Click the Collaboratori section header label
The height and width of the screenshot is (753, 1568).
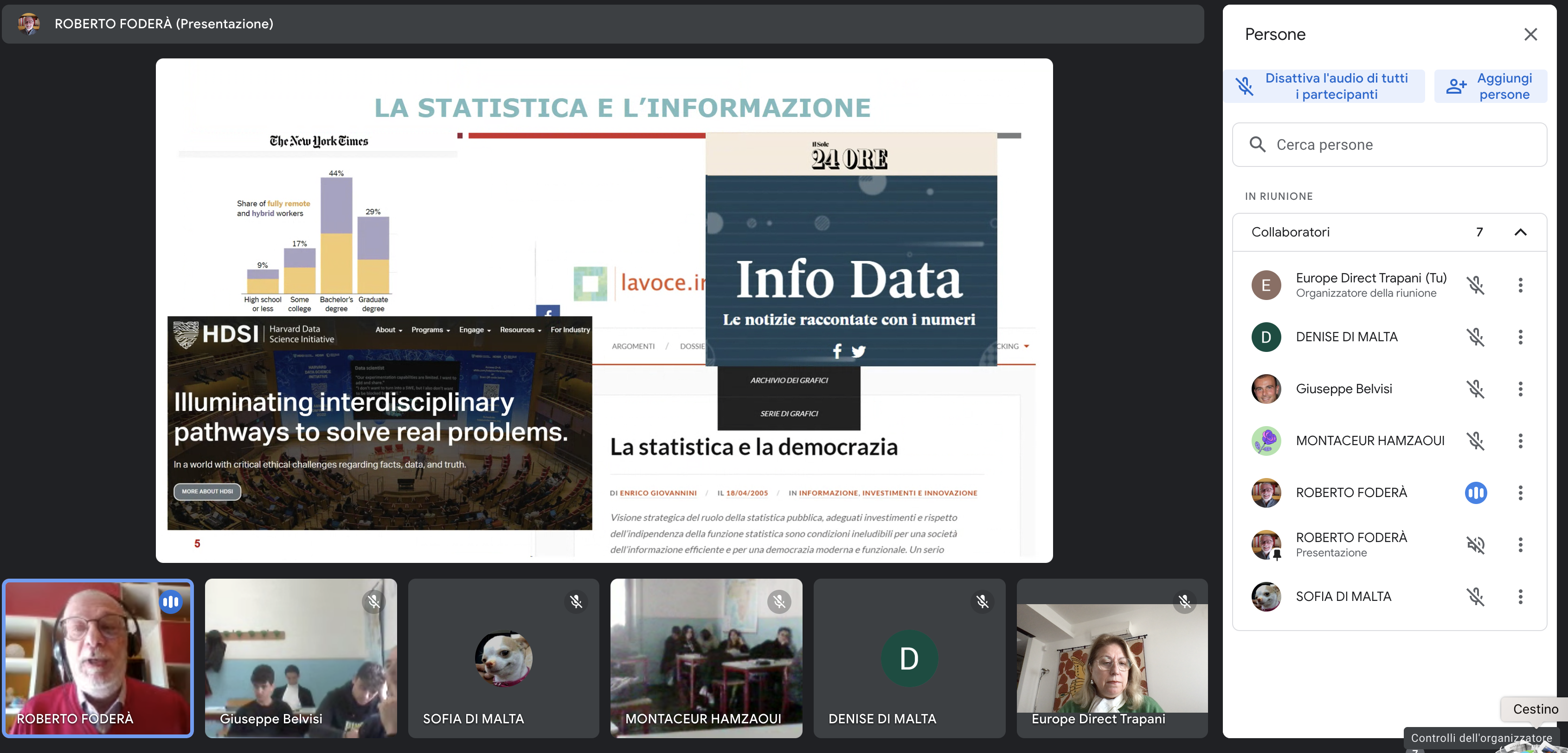pyautogui.click(x=1291, y=232)
